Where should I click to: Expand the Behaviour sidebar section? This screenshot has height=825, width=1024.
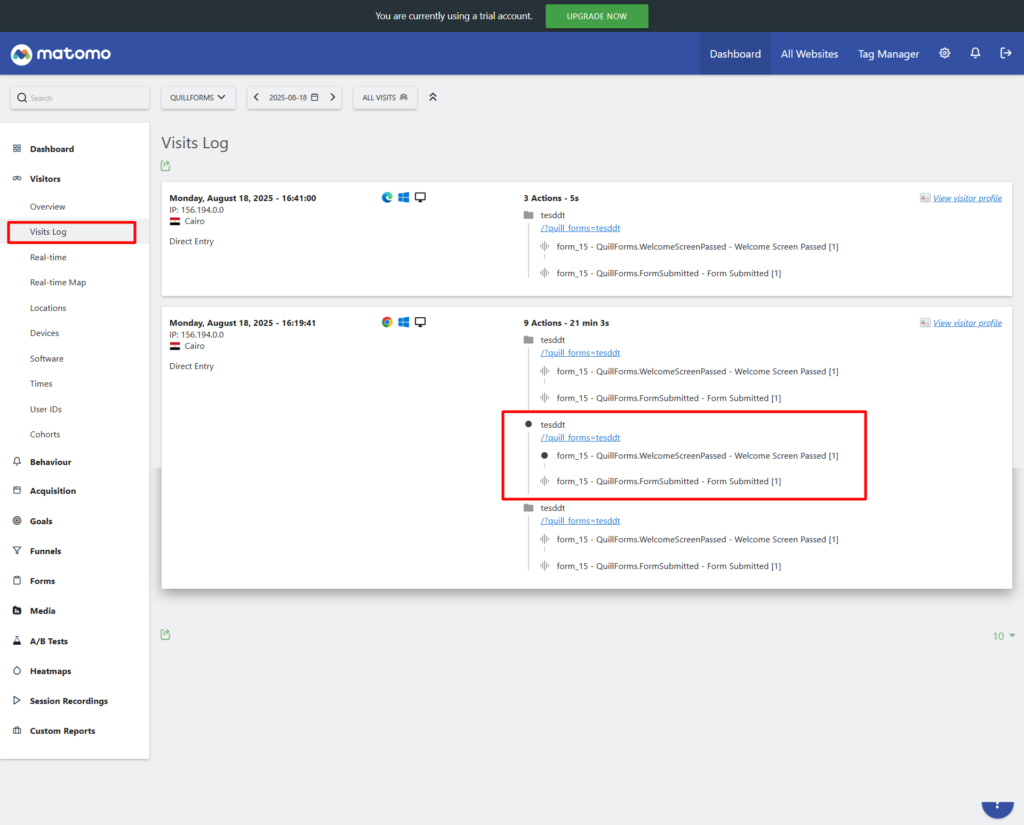tap(50, 462)
